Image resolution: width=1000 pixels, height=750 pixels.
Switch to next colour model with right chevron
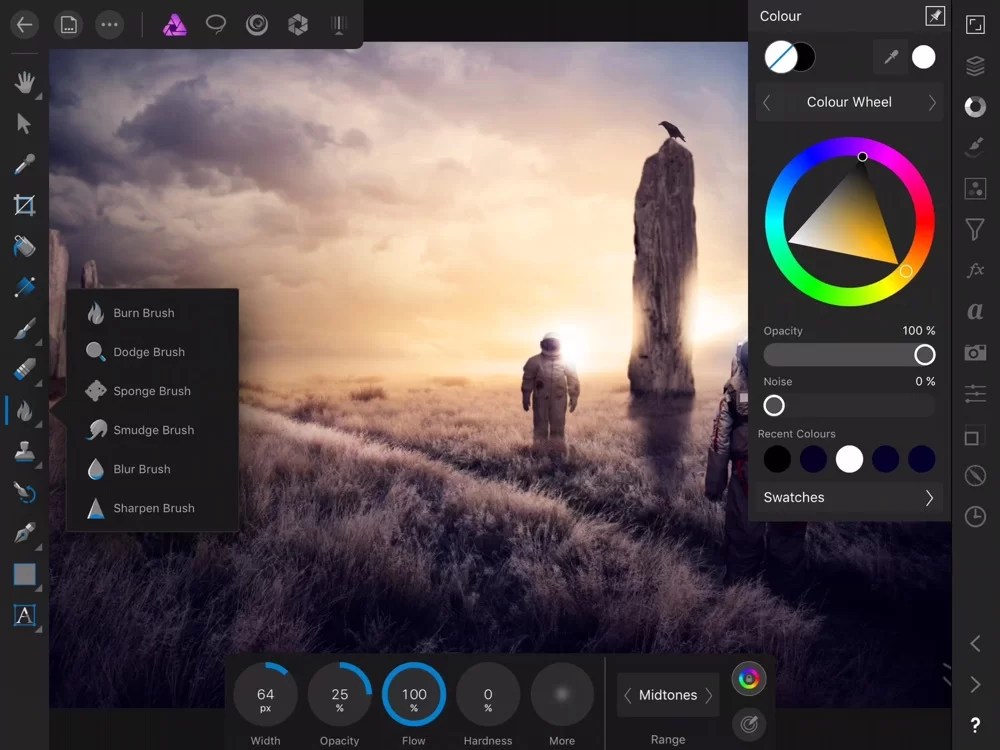click(932, 103)
